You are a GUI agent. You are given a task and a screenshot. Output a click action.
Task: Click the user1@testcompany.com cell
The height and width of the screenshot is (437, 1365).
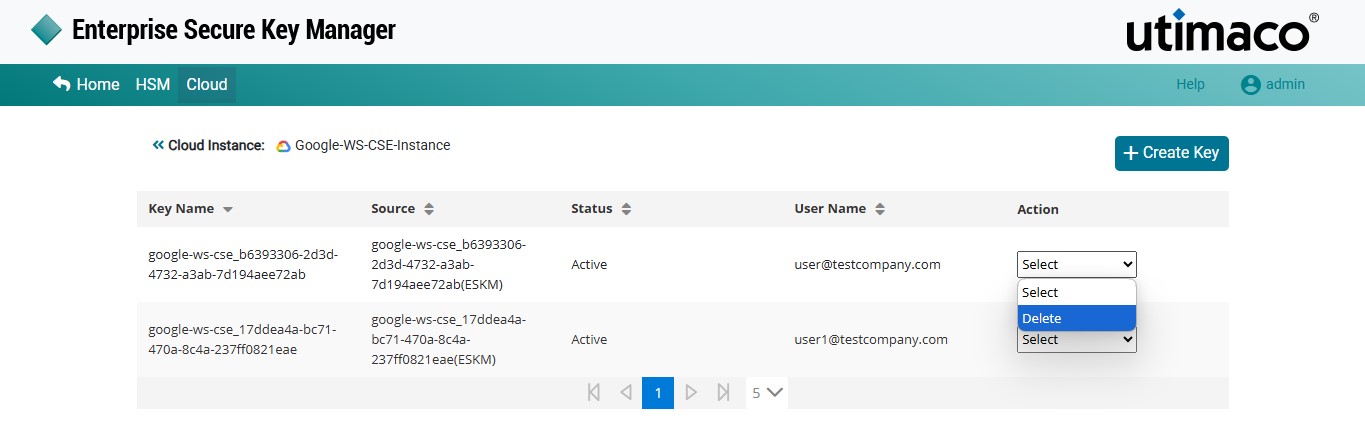[871, 340]
